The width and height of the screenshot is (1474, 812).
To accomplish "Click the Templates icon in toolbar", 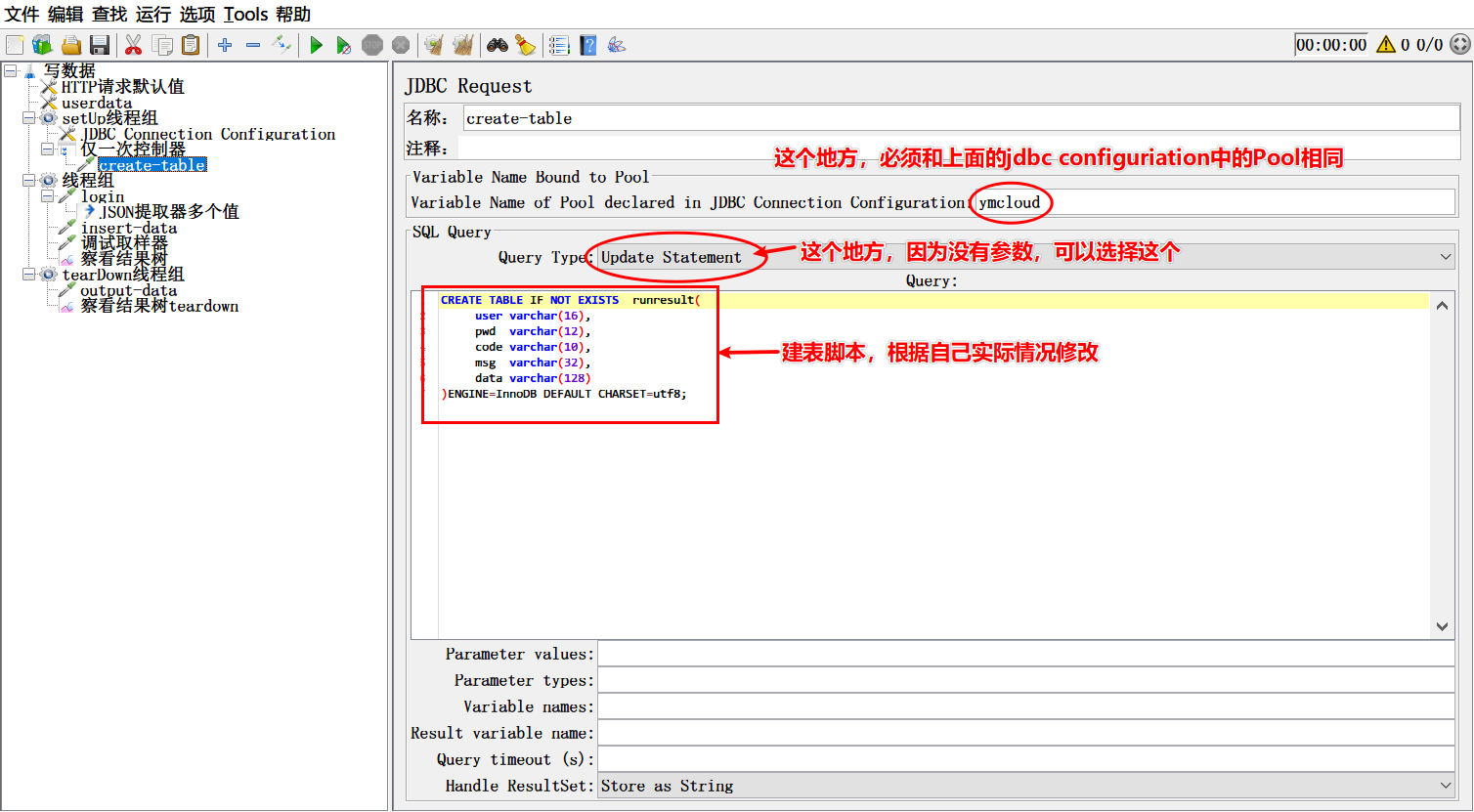I will coord(42,45).
